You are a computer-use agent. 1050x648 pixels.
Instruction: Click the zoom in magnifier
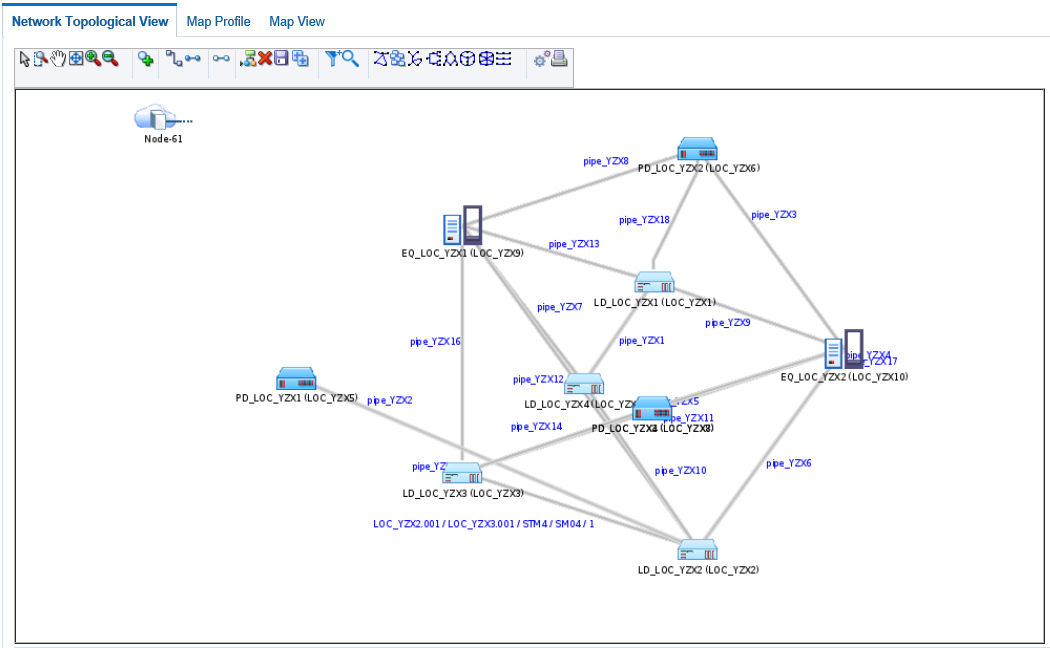(x=92, y=59)
